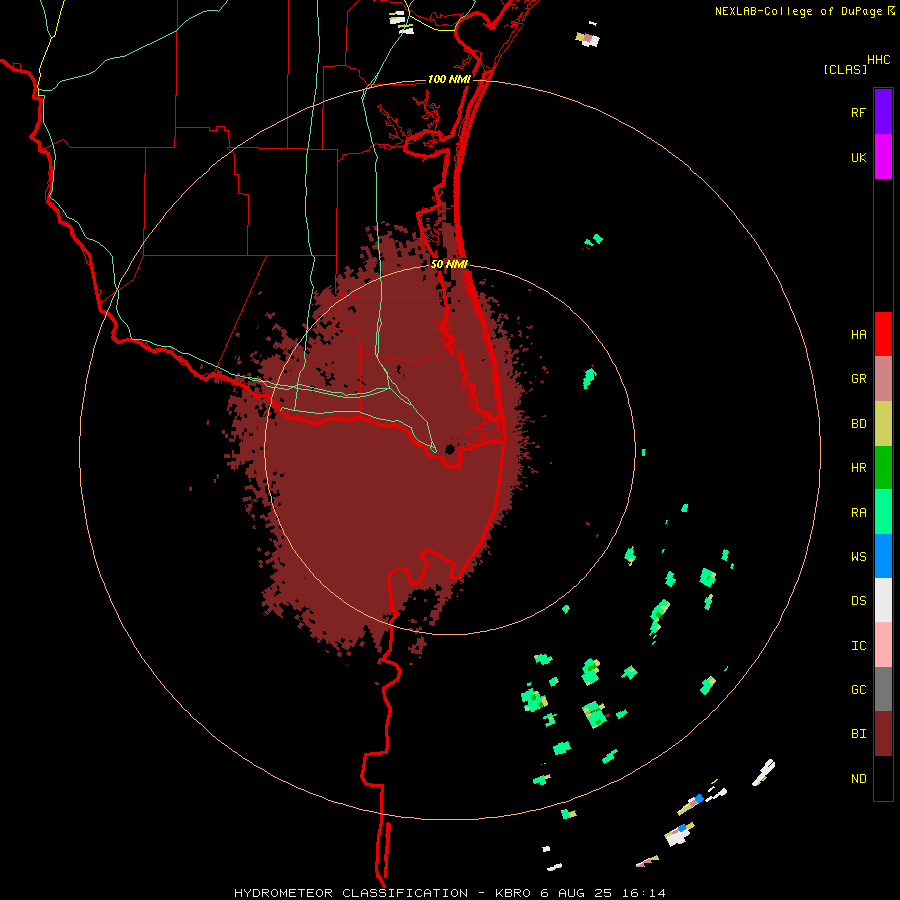Click the RF purple legend color swatch
Image resolution: width=900 pixels, height=900 pixels.
[883, 111]
